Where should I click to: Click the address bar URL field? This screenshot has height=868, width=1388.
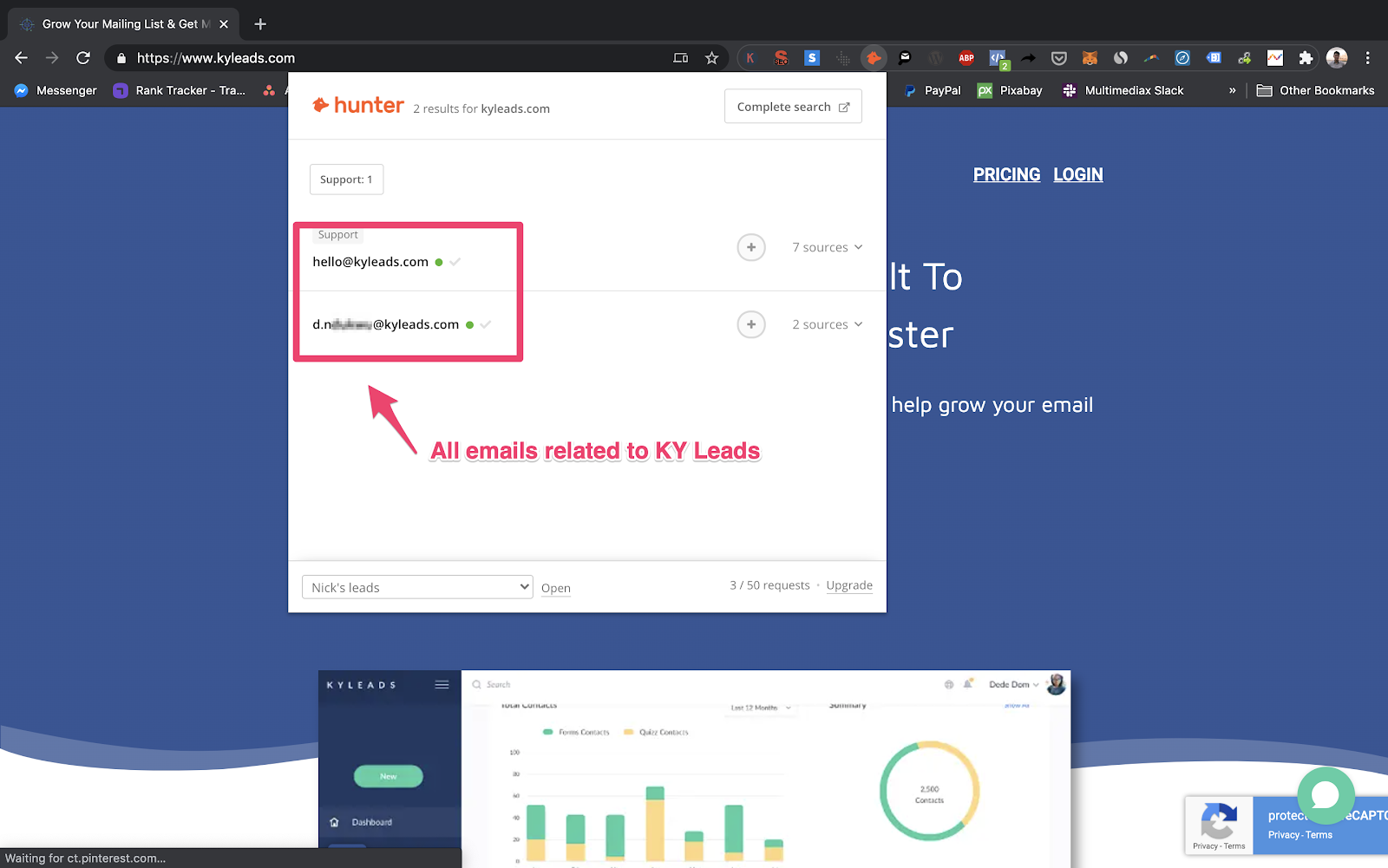(x=399, y=58)
